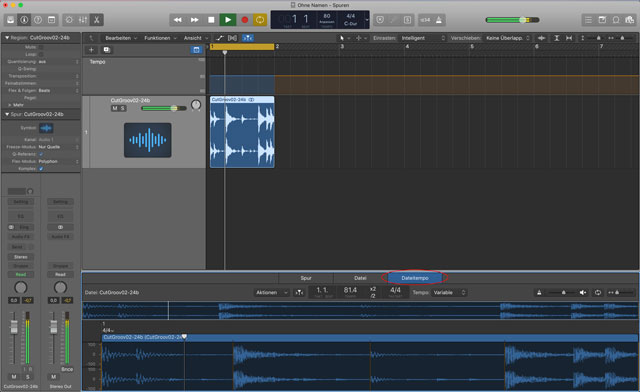Toggle the Replace mode button
This screenshot has height=392, width=640.
pyautogui.click(x=380, y=20)
